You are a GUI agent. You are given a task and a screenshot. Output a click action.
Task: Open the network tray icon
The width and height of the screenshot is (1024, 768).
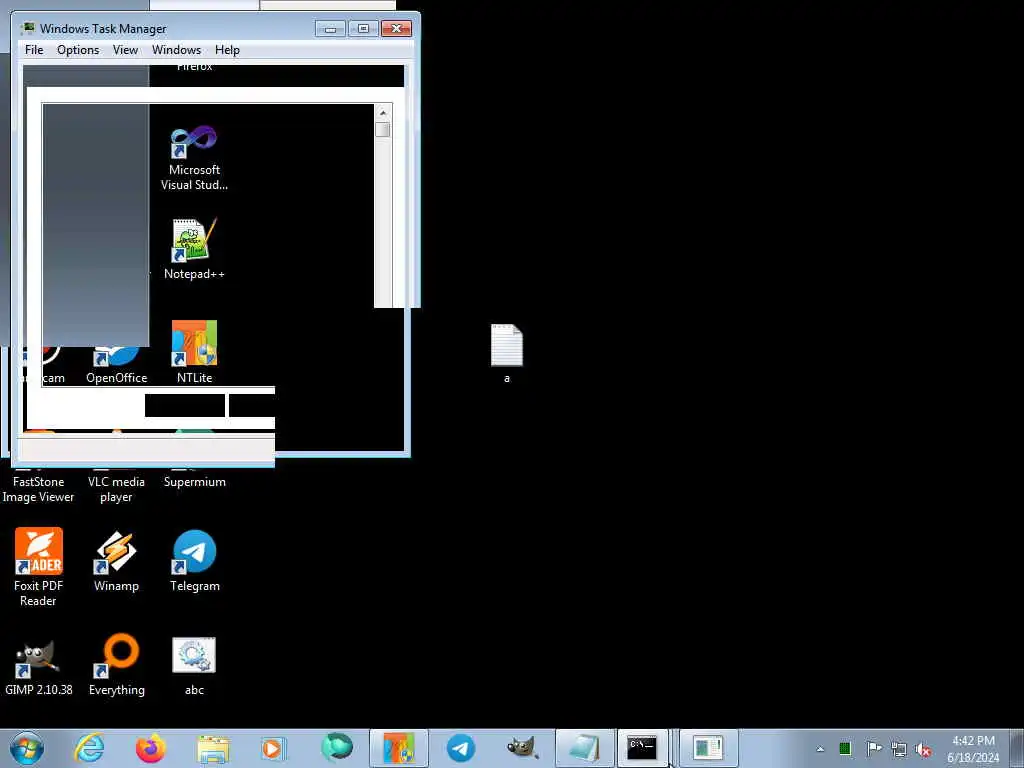coord(899,749)
